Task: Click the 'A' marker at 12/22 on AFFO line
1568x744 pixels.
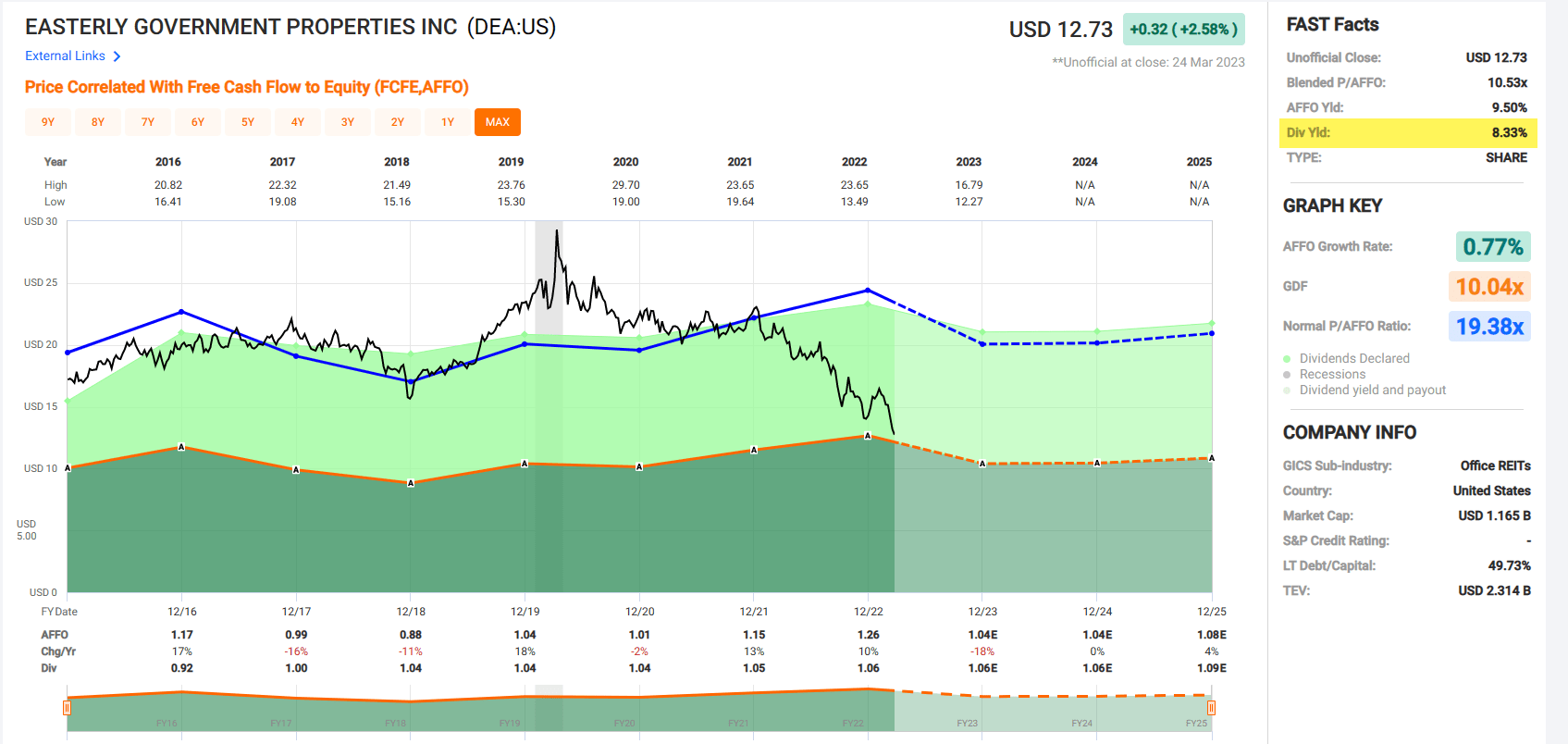Action: 868,436
